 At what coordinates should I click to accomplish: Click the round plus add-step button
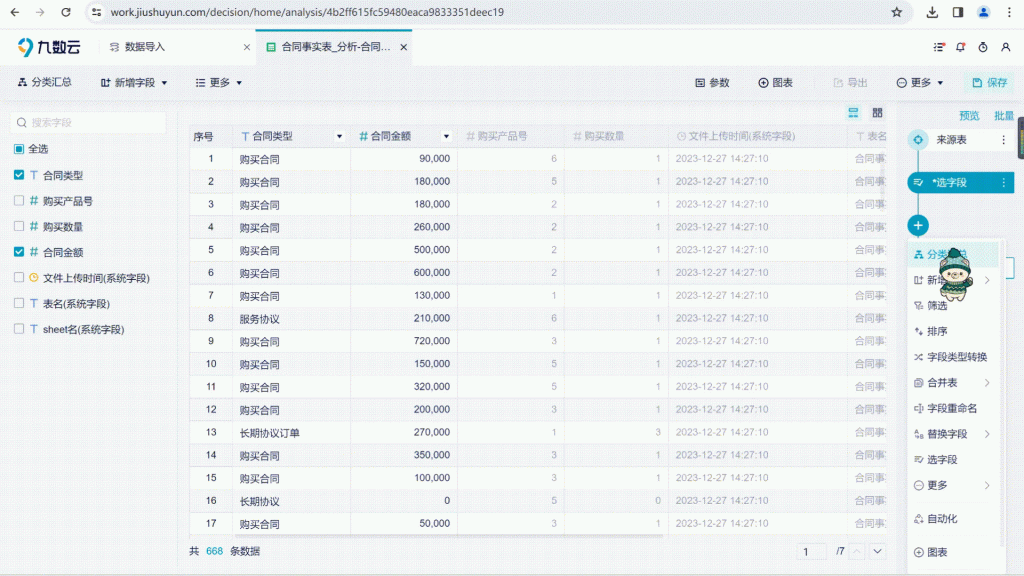(918, 226)
